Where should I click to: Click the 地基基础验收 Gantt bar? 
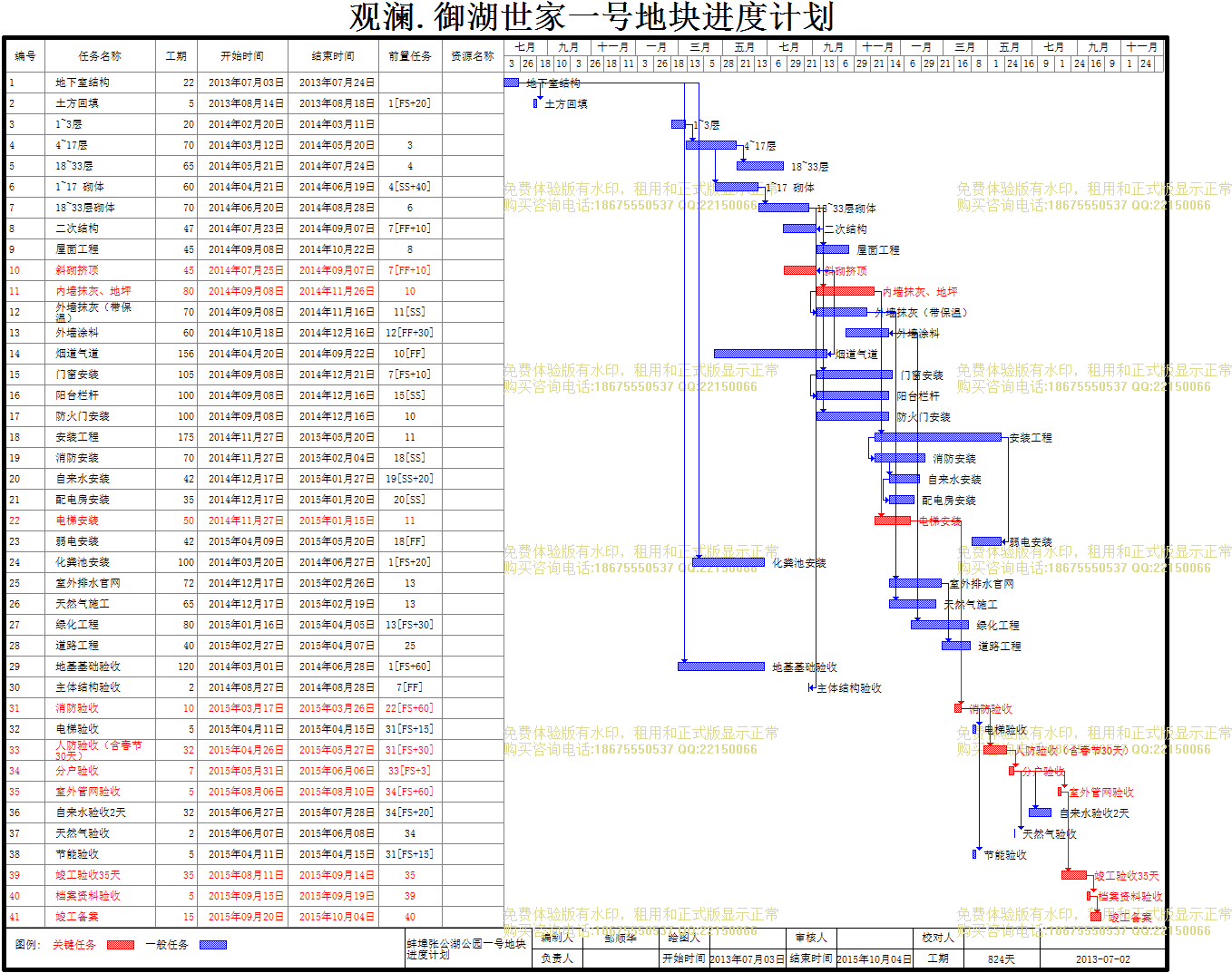pyautogui.click(x=721, y=667)
